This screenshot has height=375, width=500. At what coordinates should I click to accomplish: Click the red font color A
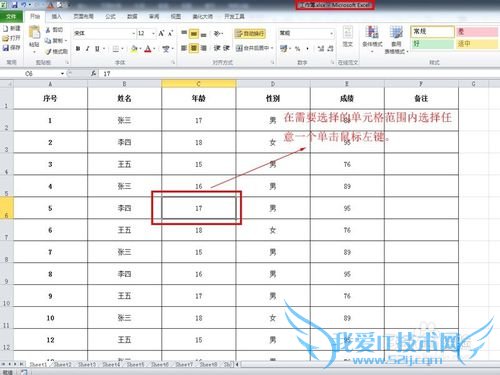pos(148,49)
